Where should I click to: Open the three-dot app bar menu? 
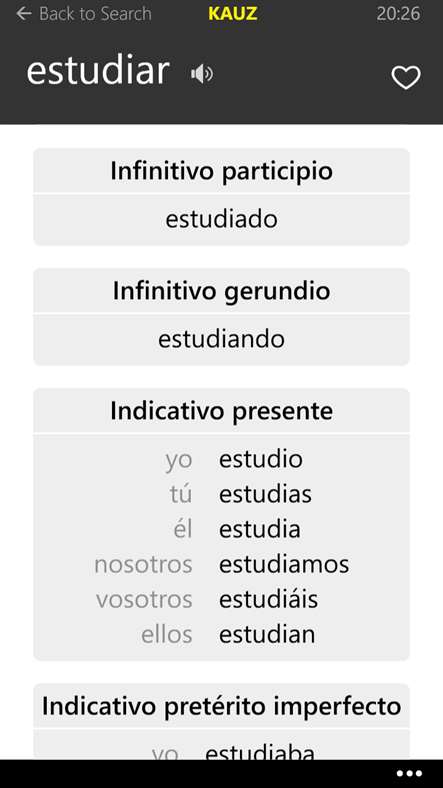point(409,773)
